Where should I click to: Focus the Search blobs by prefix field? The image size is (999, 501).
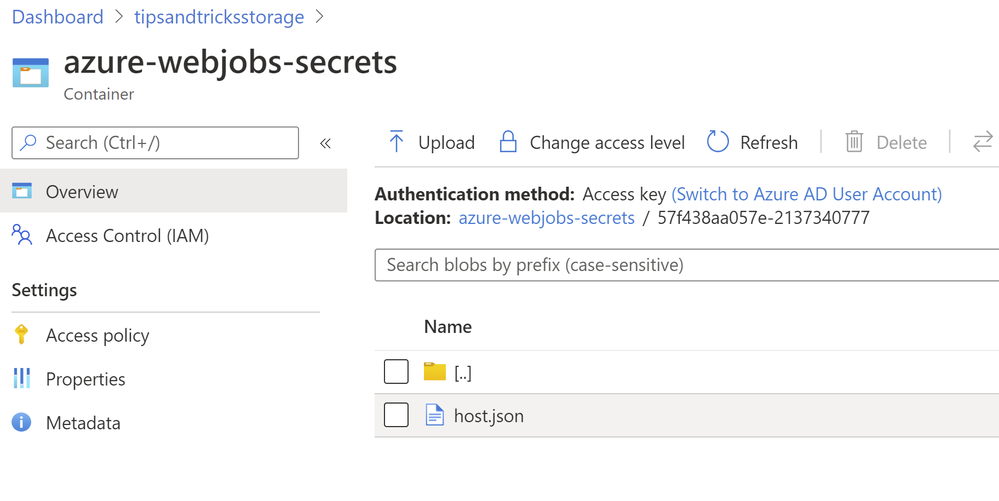click(x=686, y=265)
